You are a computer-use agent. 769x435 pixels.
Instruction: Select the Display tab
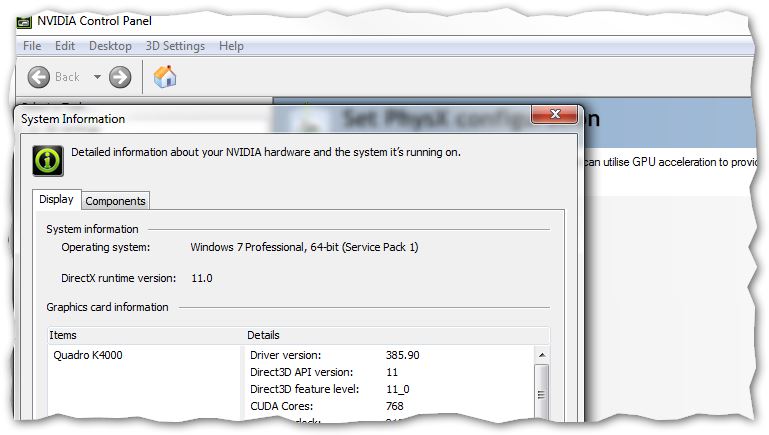click(56, 200)
